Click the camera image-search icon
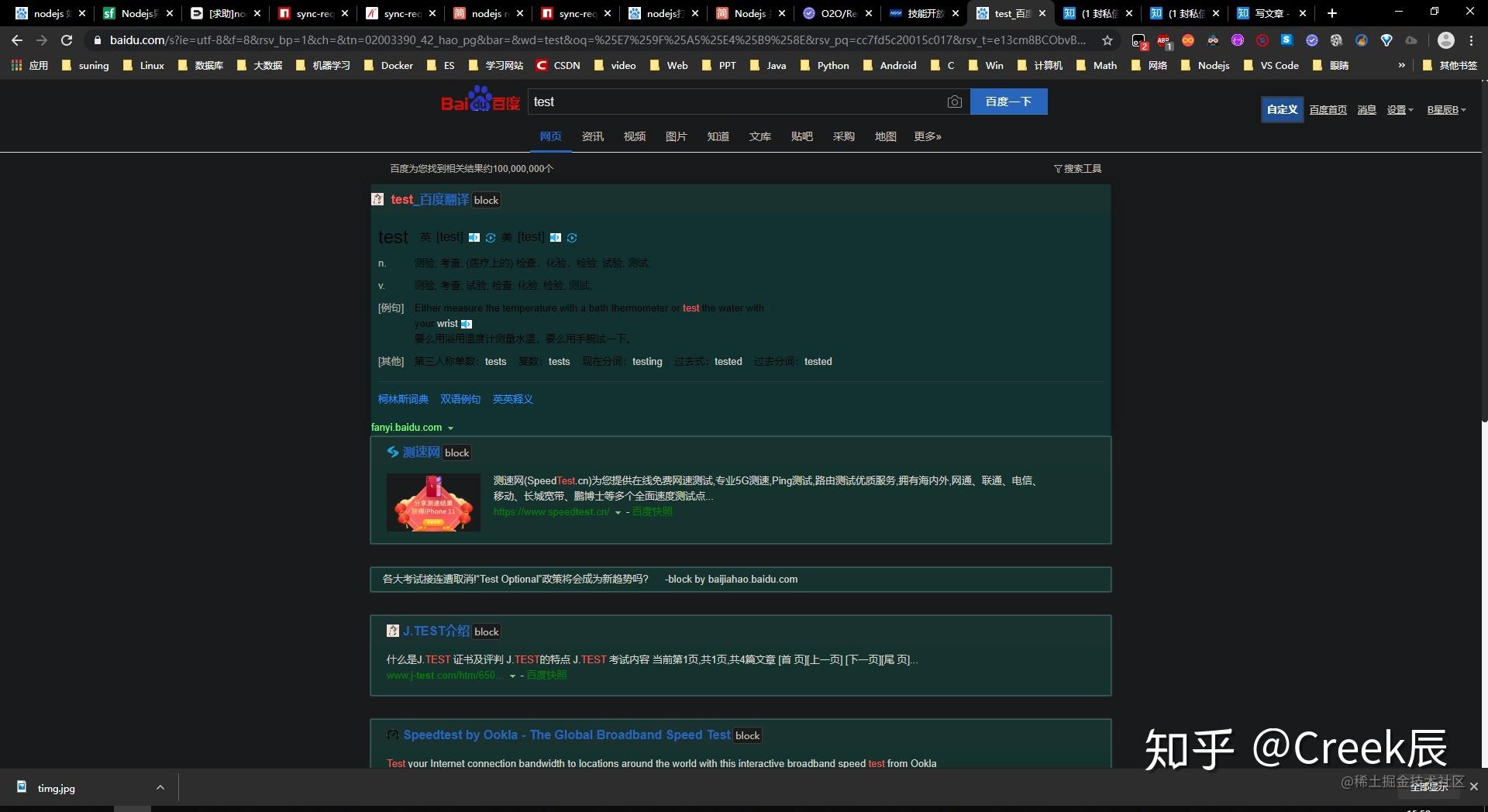The height and width of the screenshot is (812, 1488). 954,101
